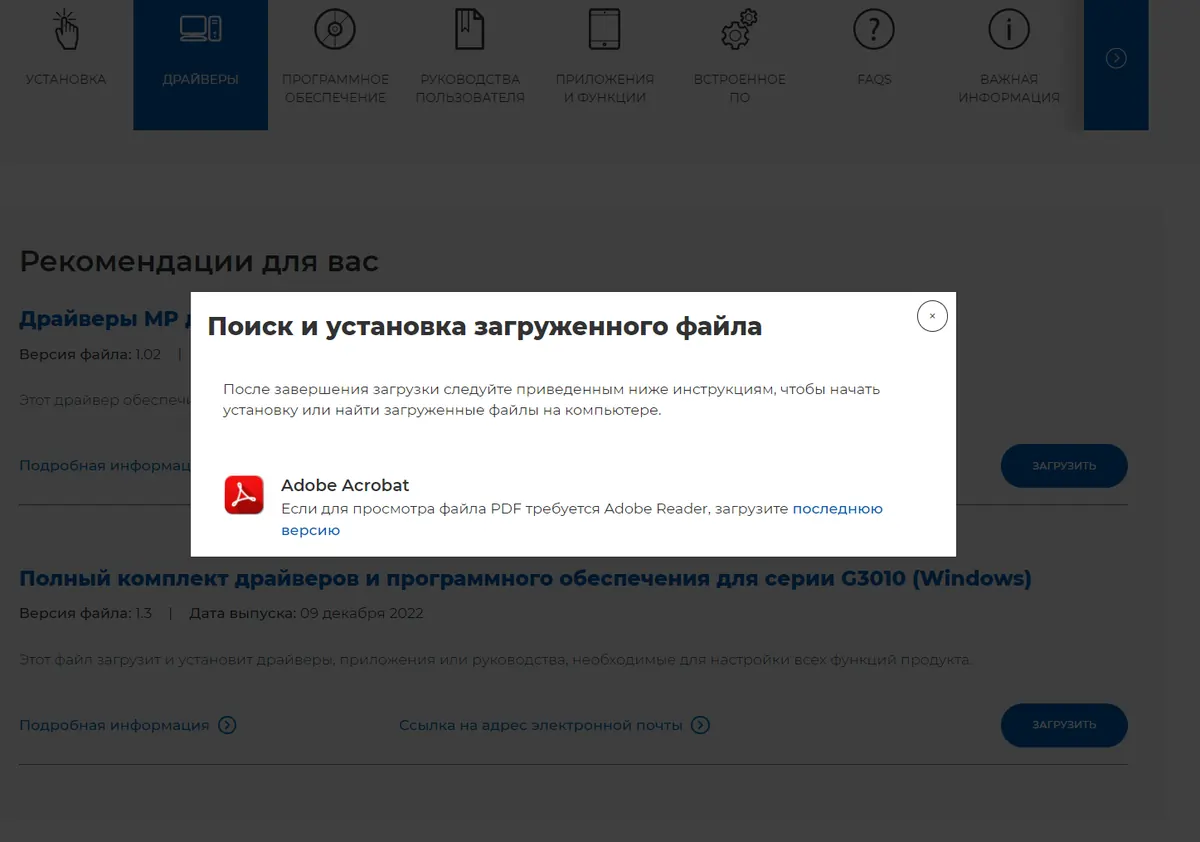1200x842 pixels.
Task: Click the Версия файла 1.3 text
Action: point(85,613)
